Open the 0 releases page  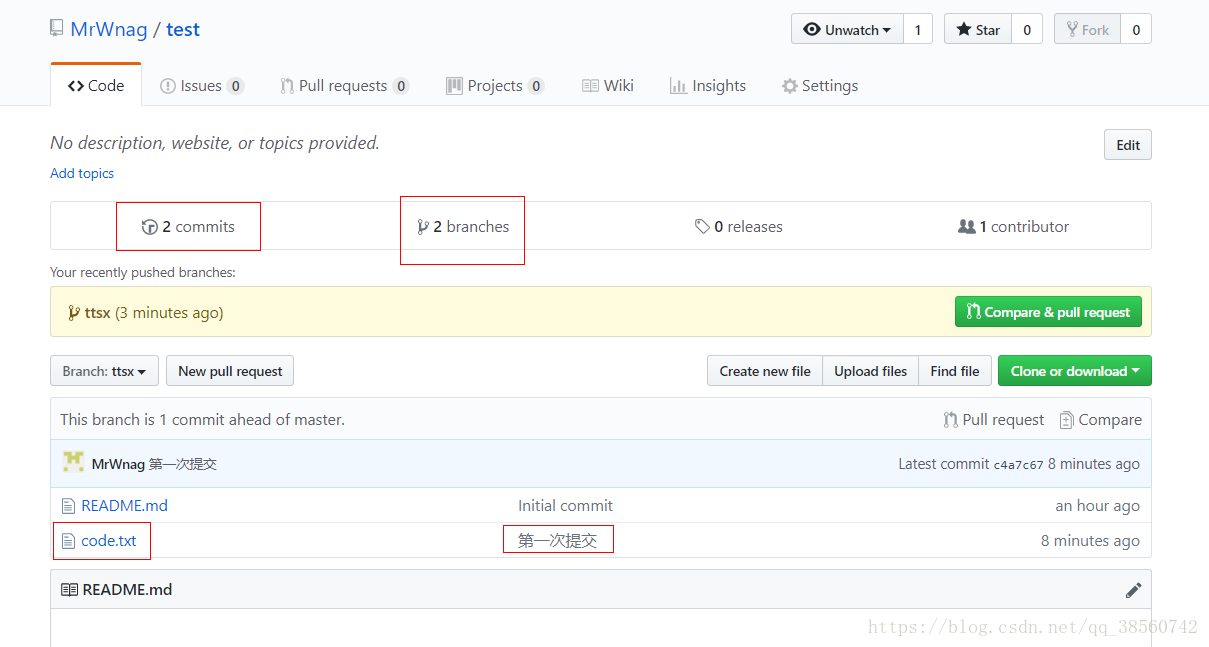coord(739,227)
